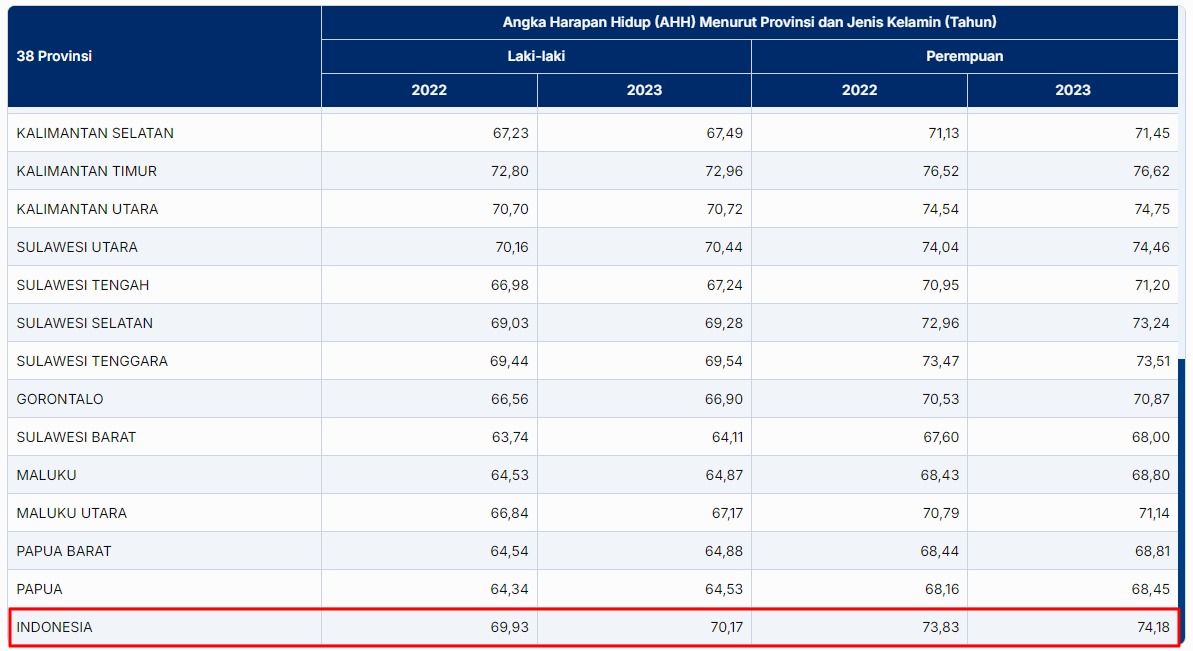Screen dimensions: 1193x651
Task: Select the "Perempuan" header cell
Action: click(964, 56)
